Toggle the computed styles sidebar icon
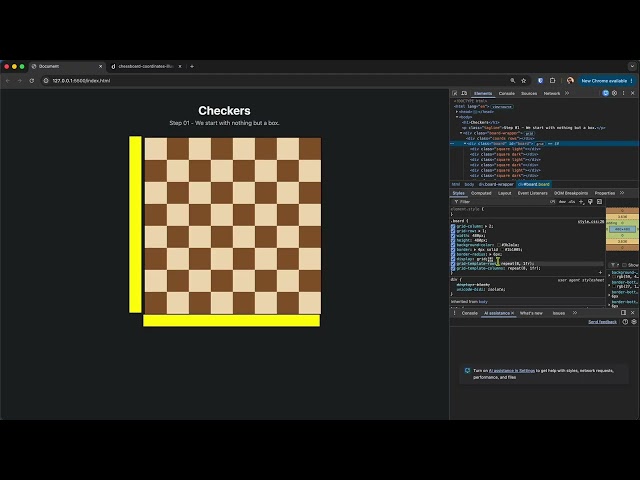Image resolution: width=640 pixels, height=480 pixels. point(599,202)
